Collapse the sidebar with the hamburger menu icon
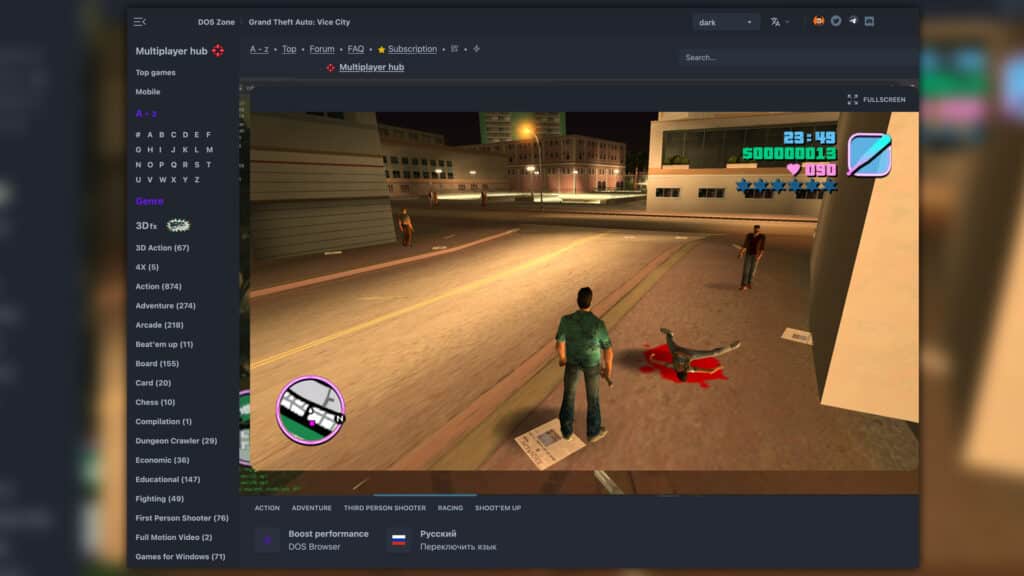The width and height of the screenshot is (1024, 576). click(x=140, y=22)
